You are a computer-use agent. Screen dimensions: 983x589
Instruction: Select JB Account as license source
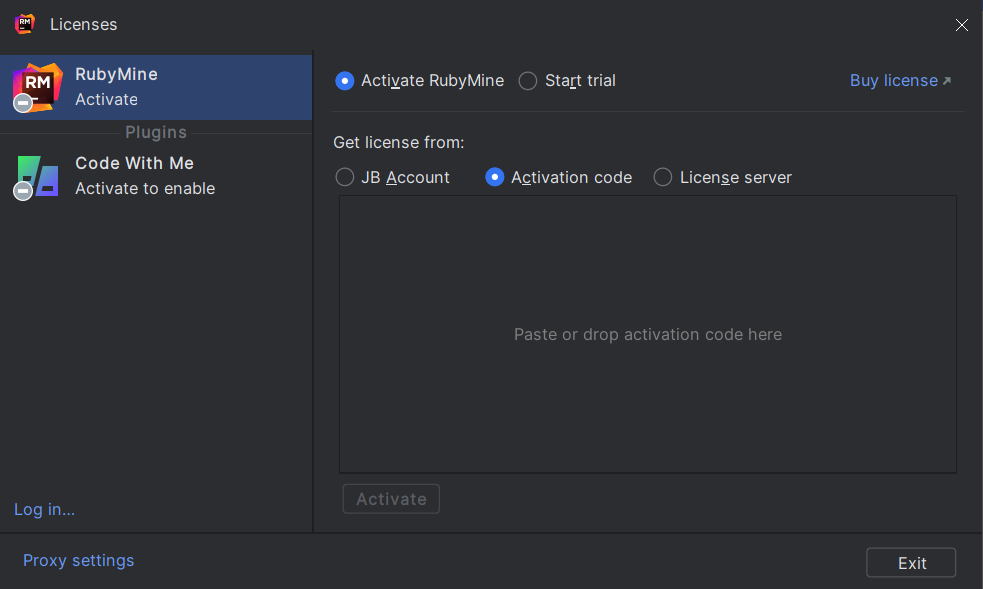pyautogui.click(x=345, y=177)
